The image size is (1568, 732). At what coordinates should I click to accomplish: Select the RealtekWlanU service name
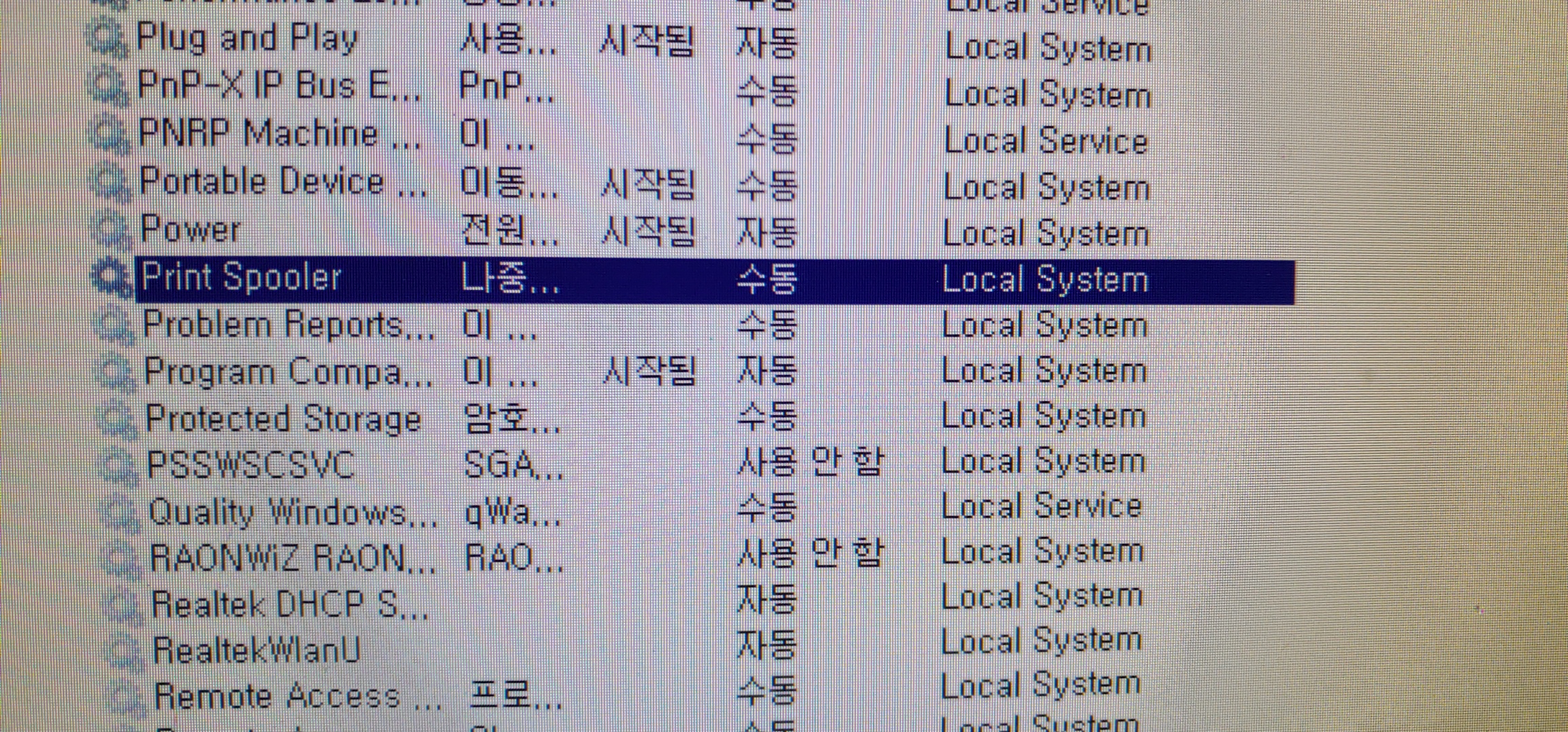pos(256,651)
